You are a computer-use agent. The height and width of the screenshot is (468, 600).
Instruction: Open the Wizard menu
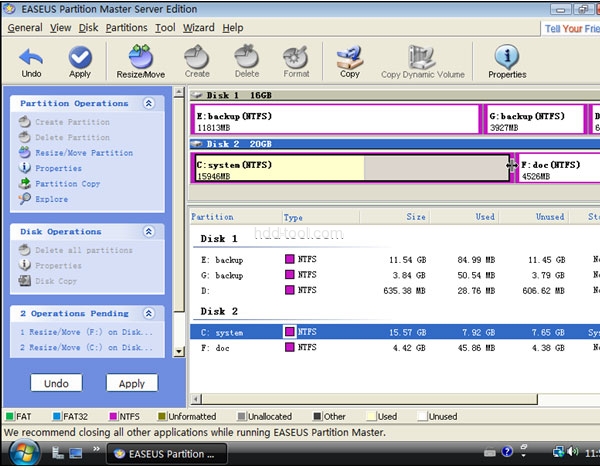[199, 28]
